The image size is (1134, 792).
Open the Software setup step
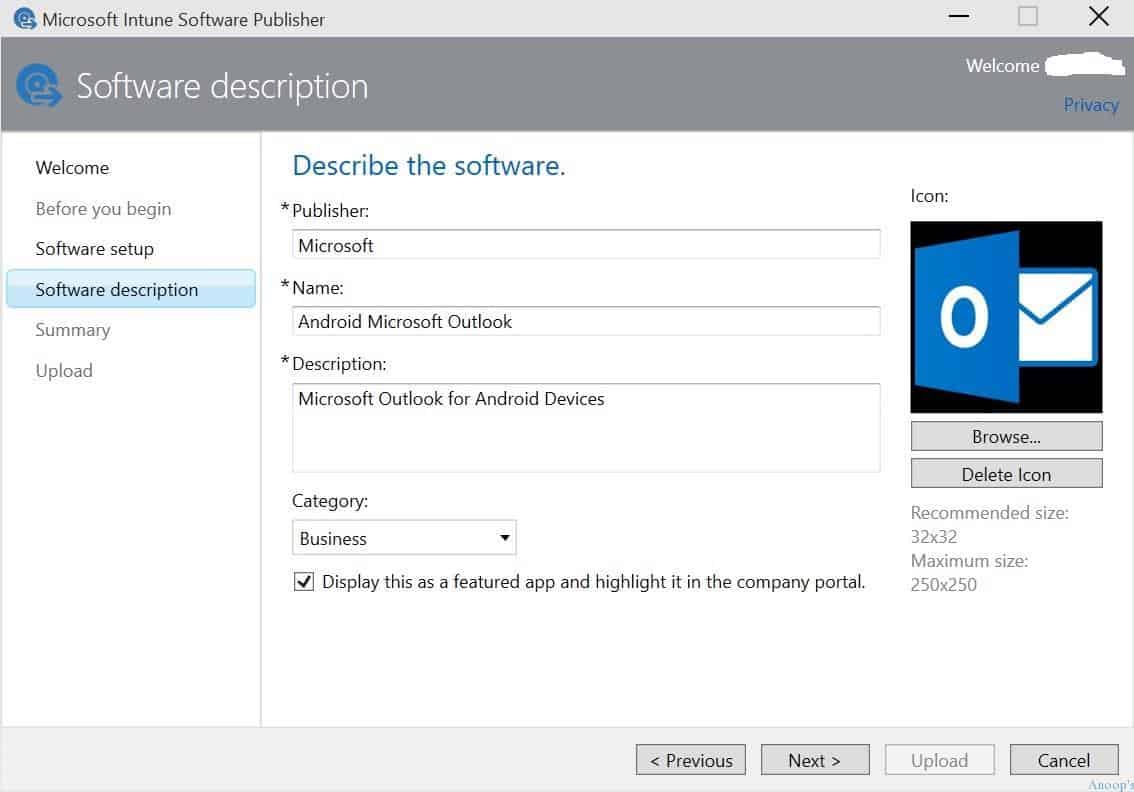95,249
